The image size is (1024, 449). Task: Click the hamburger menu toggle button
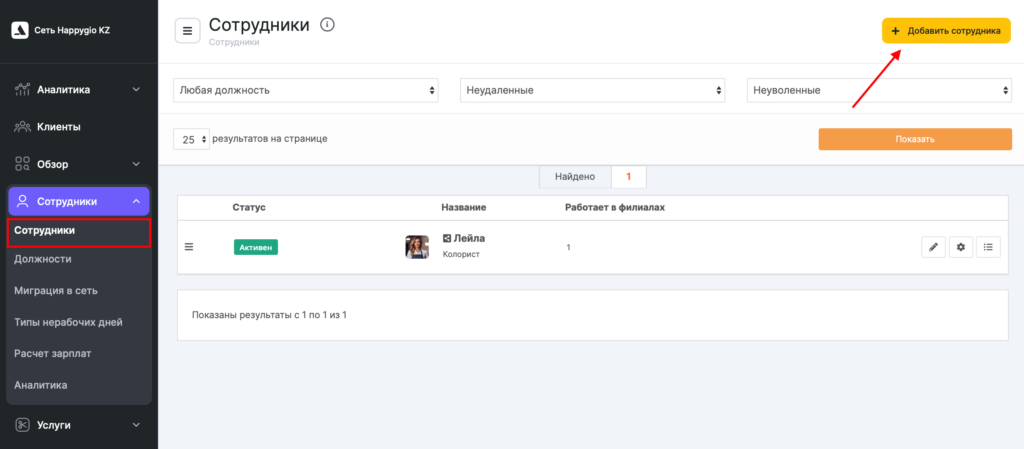[x=187, y=31]
